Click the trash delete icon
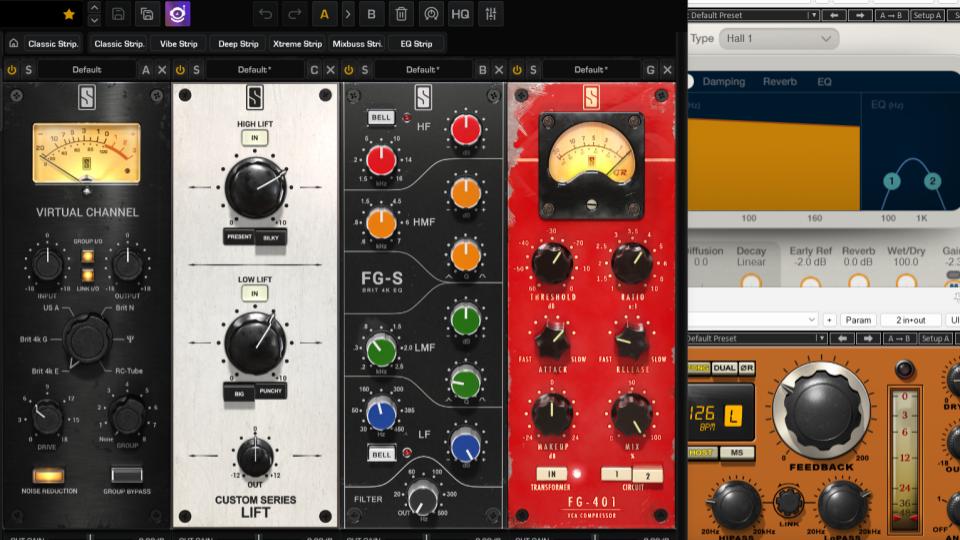The height and width of the screenshot is (540, 960). click(x=401, y=14)
